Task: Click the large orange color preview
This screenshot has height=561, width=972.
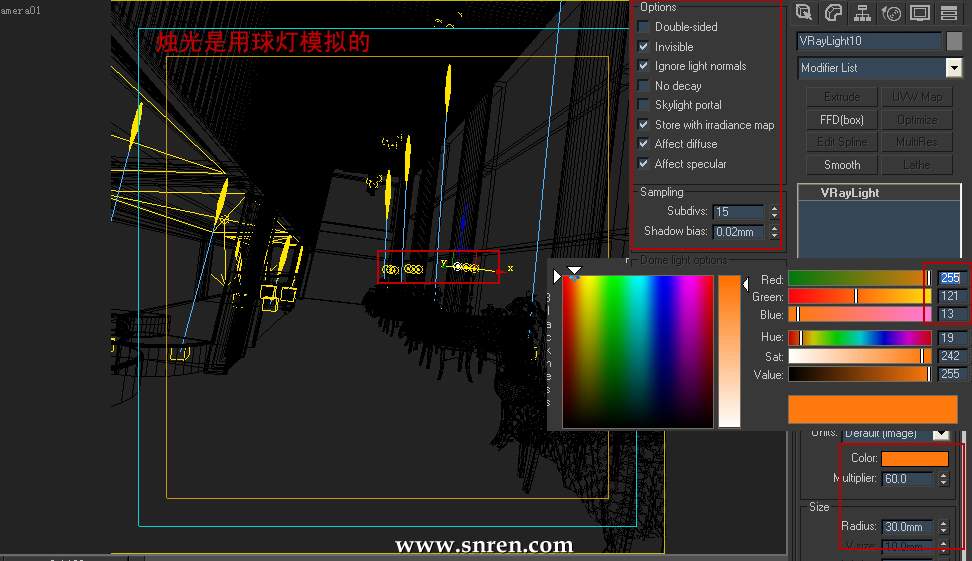Action: pyautogui.click(x=873, y=410)
